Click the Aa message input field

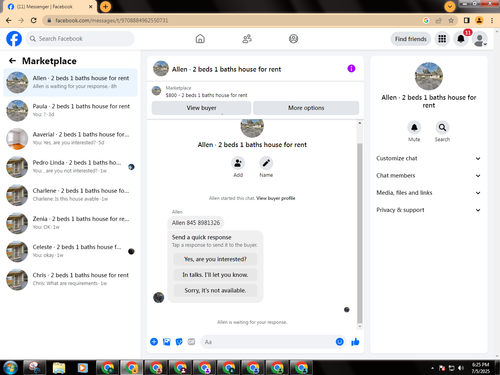click(267, 342)
